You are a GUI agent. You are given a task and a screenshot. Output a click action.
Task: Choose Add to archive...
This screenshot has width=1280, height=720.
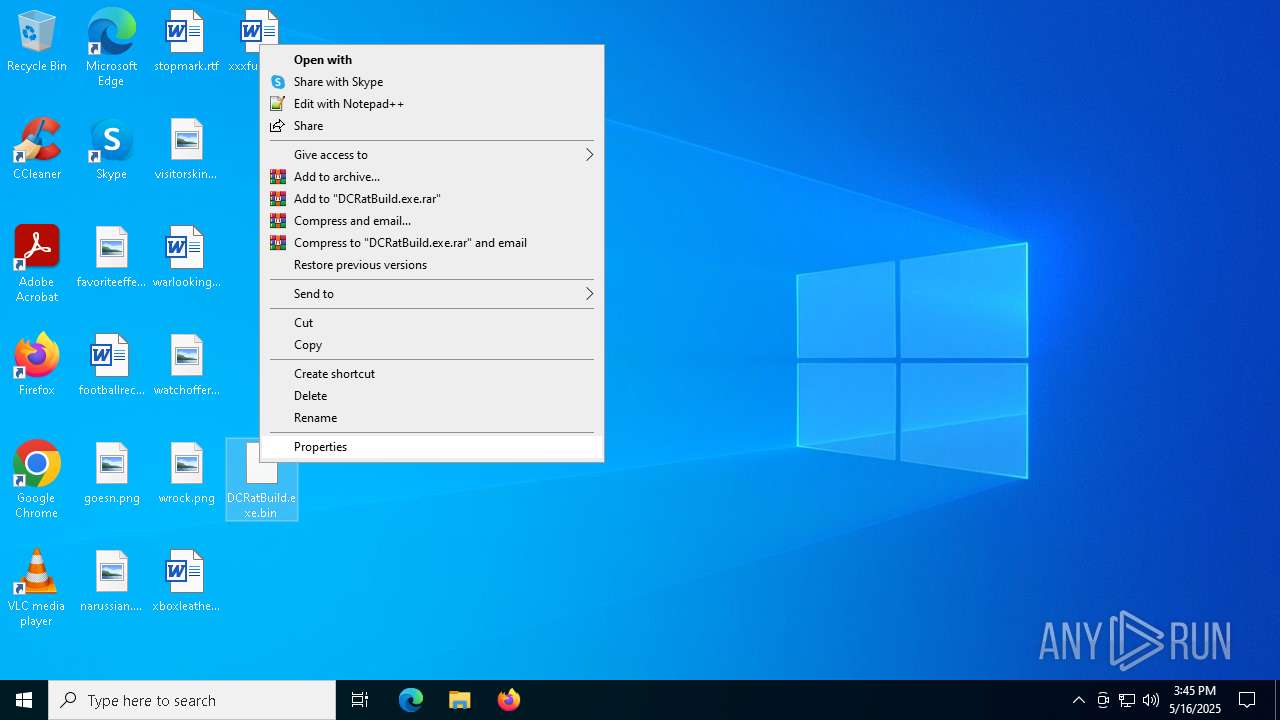(x=432, y=177)
